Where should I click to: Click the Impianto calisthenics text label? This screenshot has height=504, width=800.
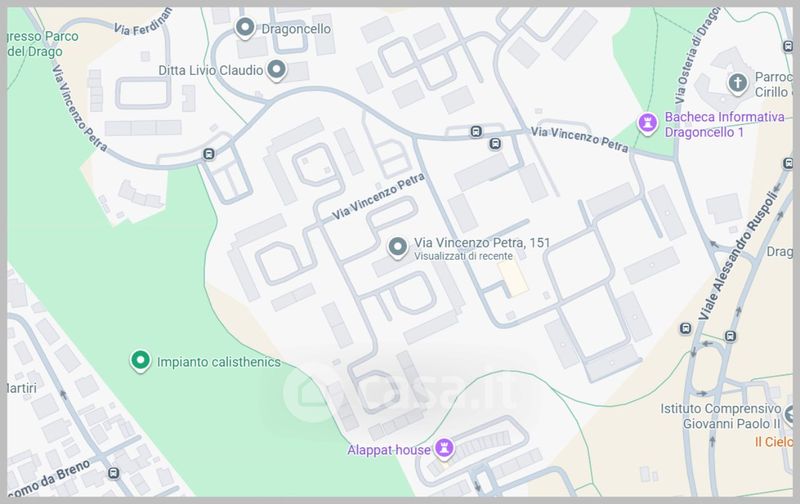point(219,362)
